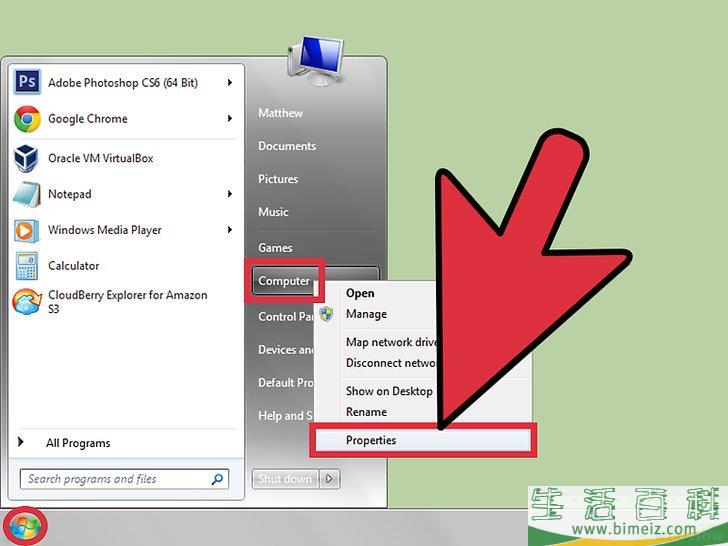Open Games from Start menu
This screenshot has width=728, height=546.
point(275,248)
